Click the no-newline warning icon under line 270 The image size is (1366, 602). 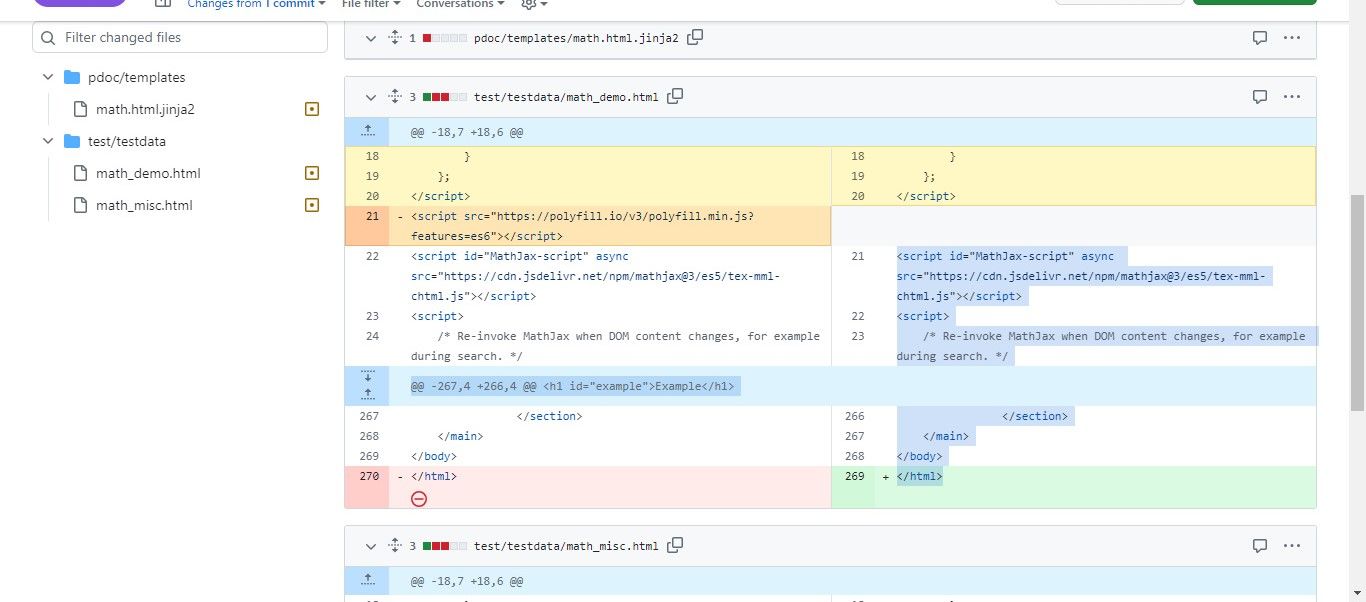tap(419, 498)
